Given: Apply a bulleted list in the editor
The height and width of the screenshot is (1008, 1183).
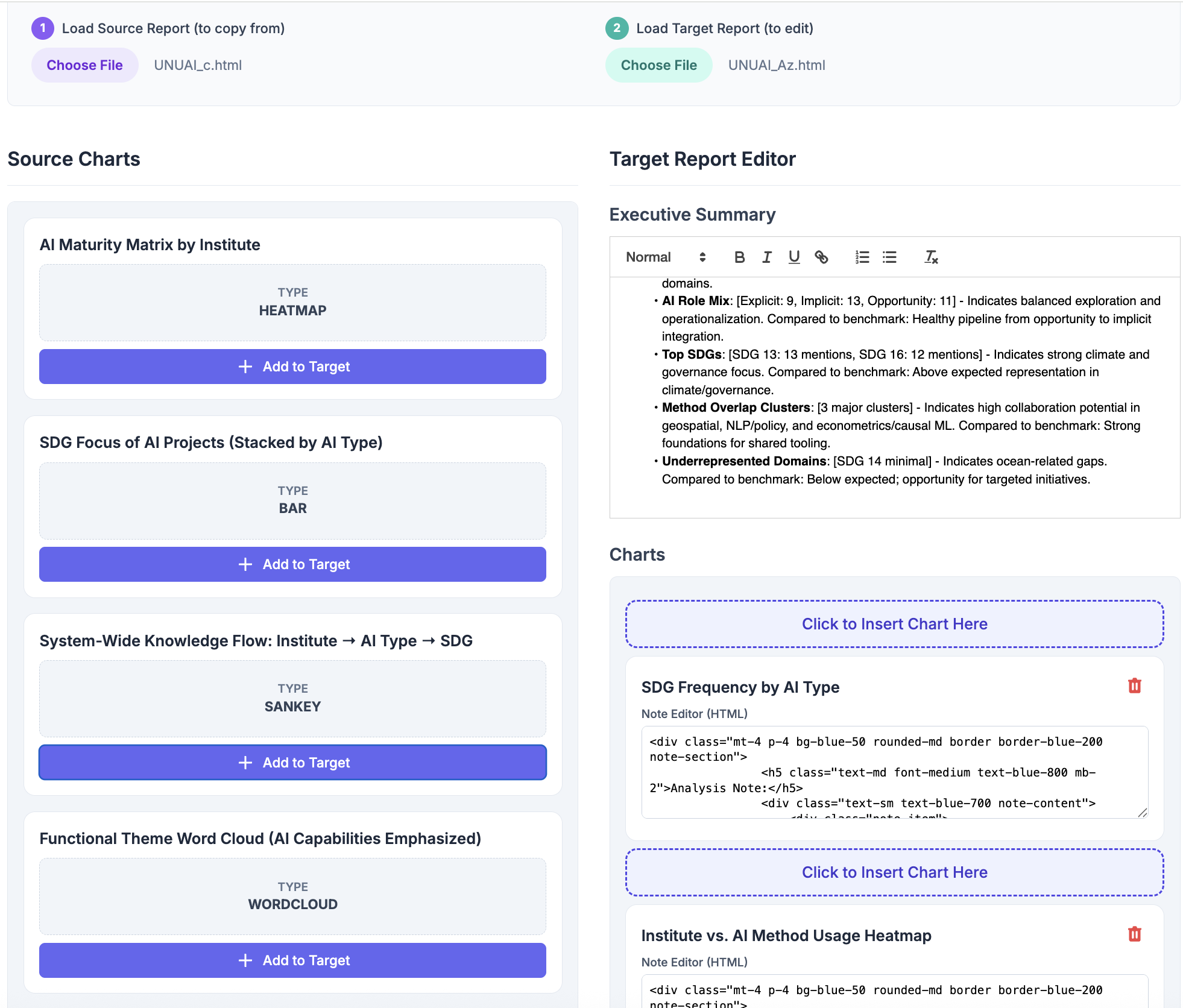Looking at the screenshot, I should [x=889, y=257].
